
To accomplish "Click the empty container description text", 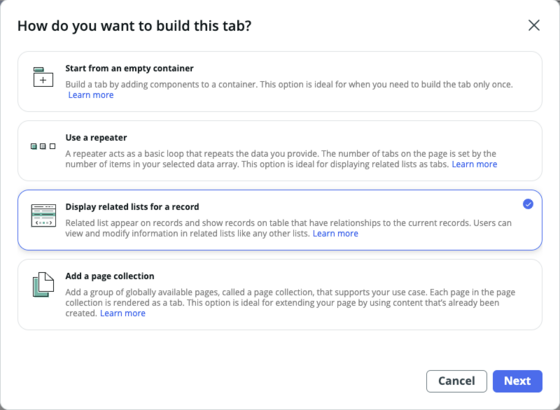I will pos(289,85).
